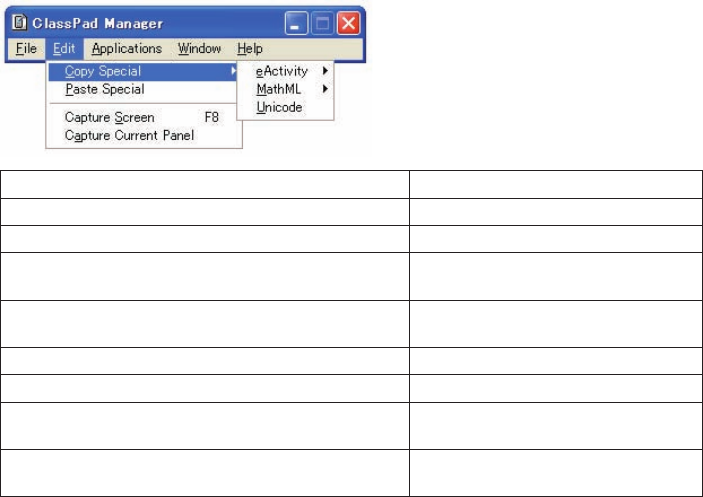The image size is (703, 497).
Task: Open eActivity submenu entry
Action: 286,71
